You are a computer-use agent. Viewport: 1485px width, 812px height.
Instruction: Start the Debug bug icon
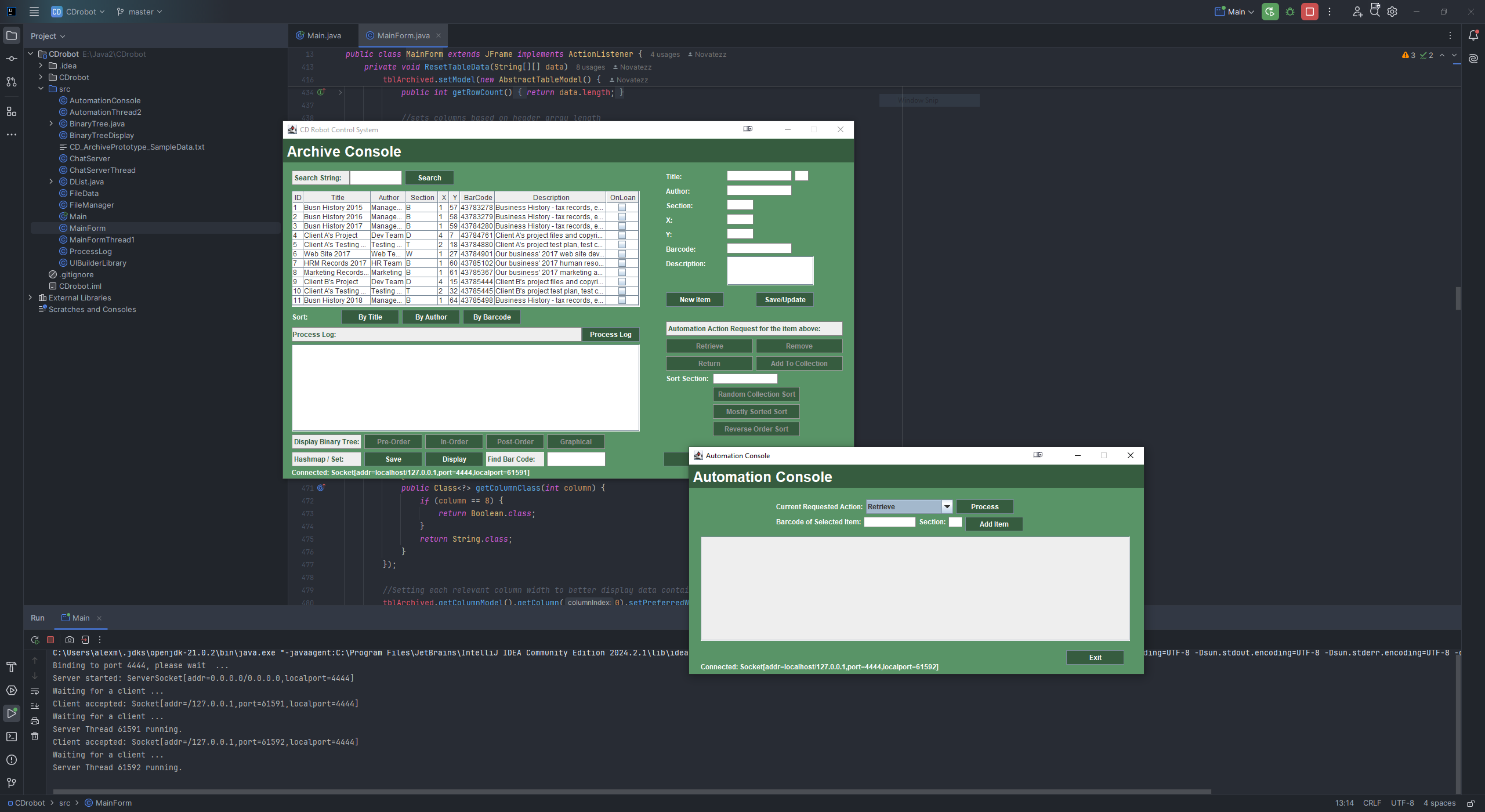(1290, 12)
